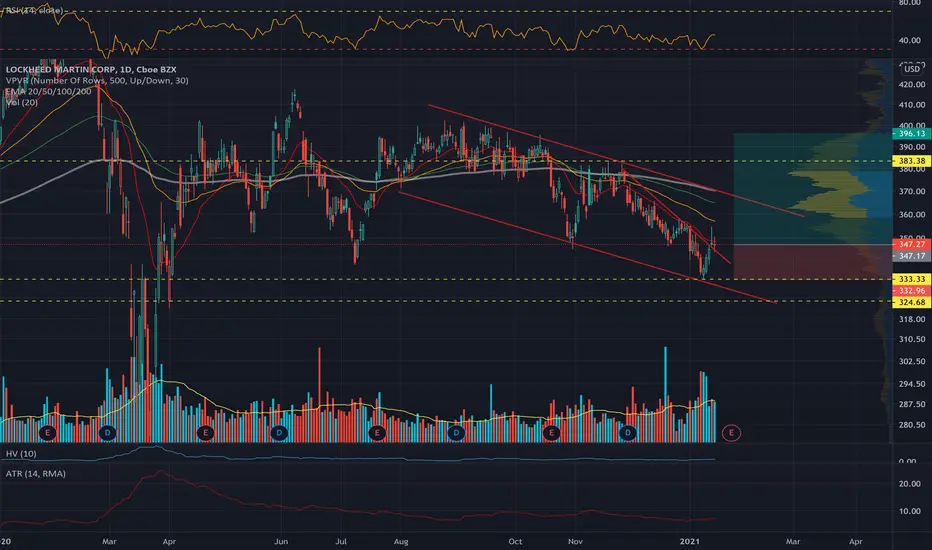Click the upcoming outlined earnings E marker after 2021
Screen dimensions: 932x550
731,433
